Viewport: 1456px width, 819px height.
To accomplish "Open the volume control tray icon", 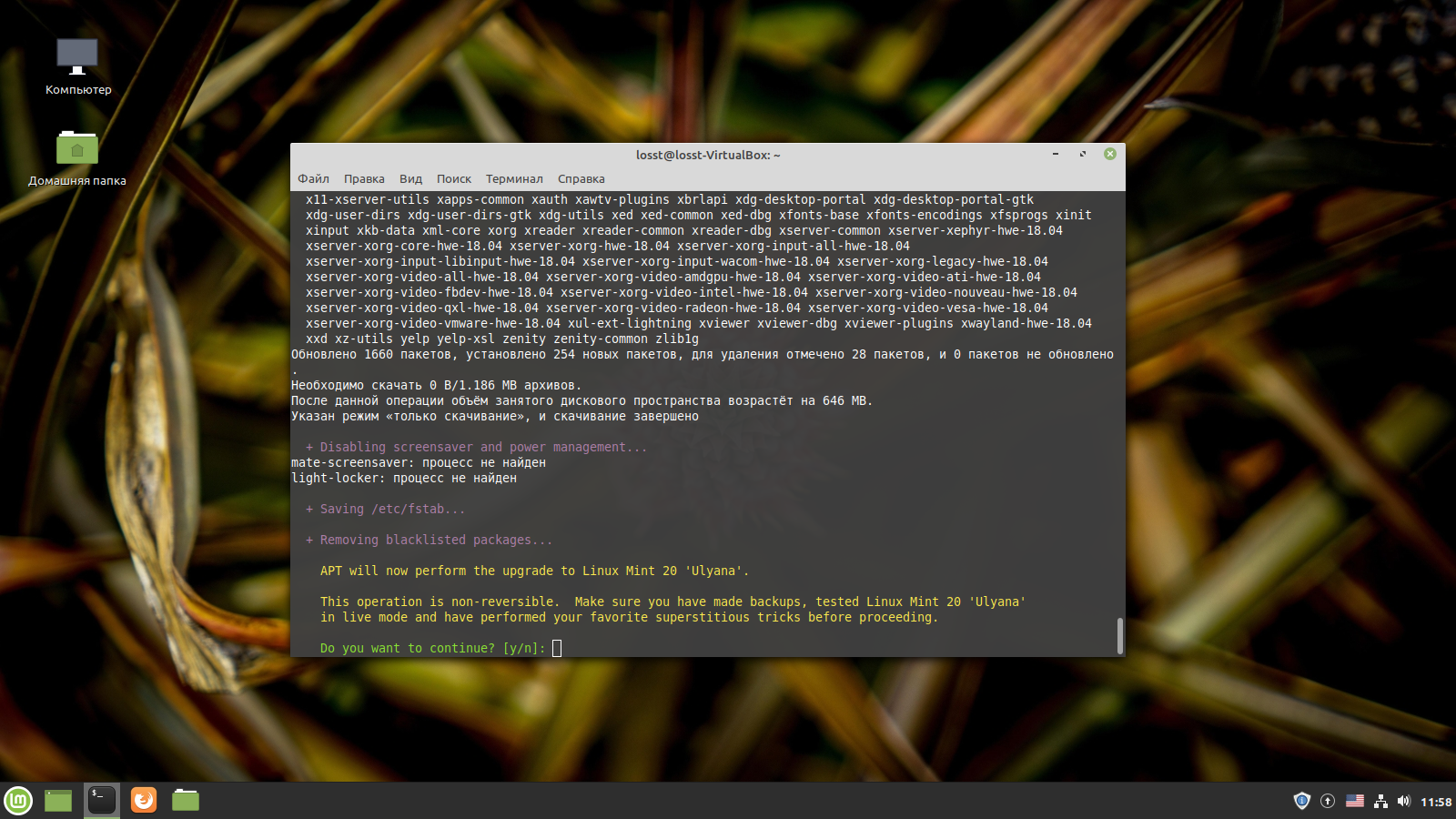I will pos(1404,801).
